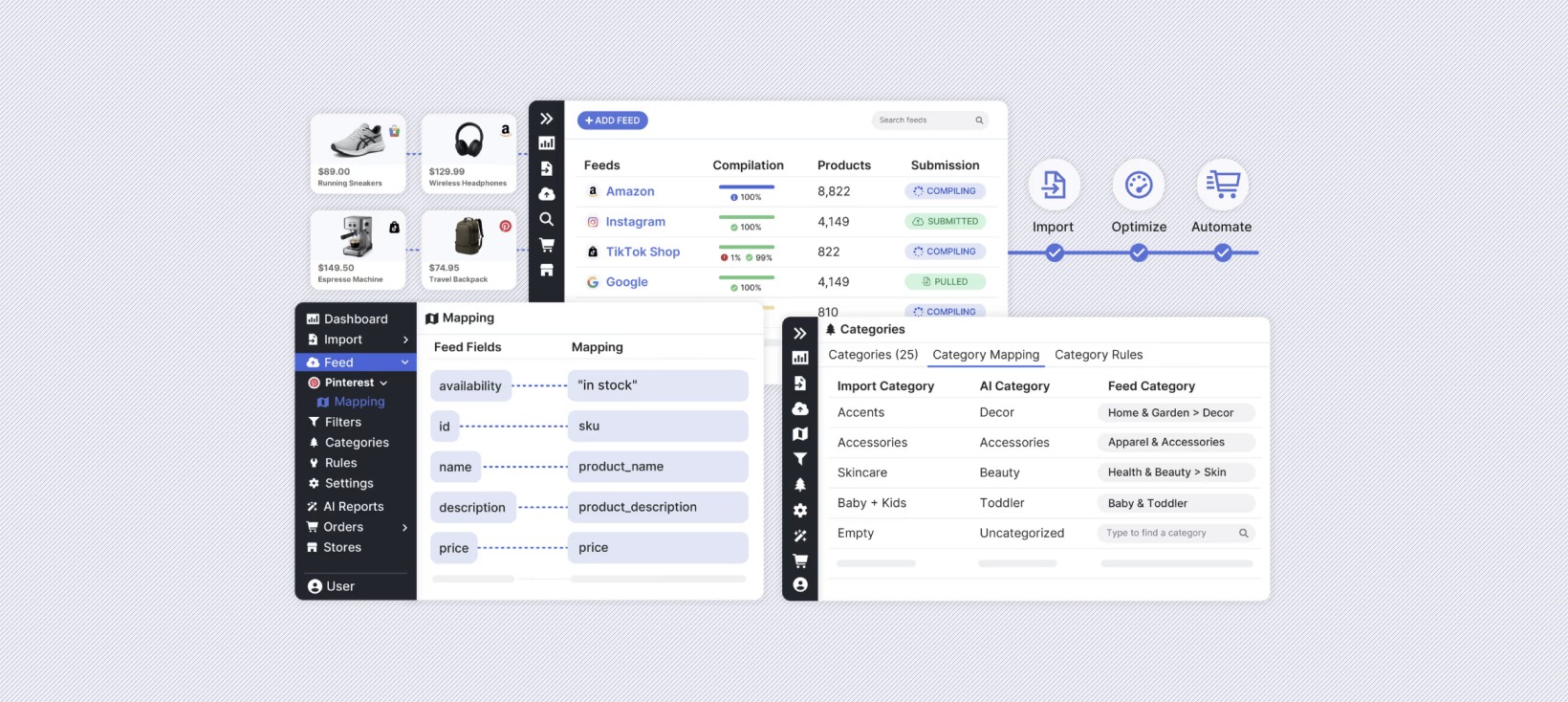Open import file icon in Feeds sidebar
1568x702 pixels.
546,168
